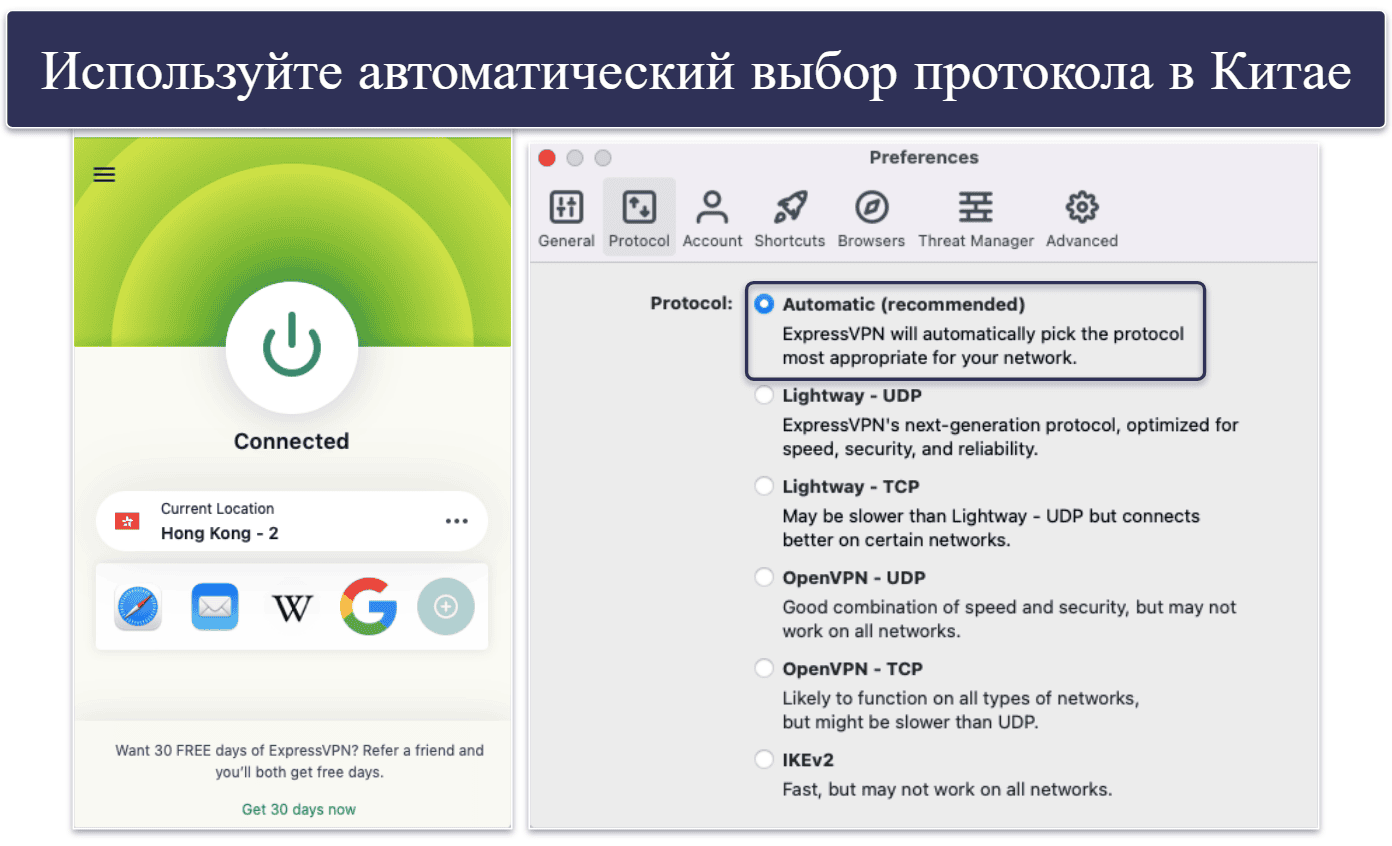1392x846 pixels.
Task: Click the refer a friend promo text
Action: click(x=299, y=761)
